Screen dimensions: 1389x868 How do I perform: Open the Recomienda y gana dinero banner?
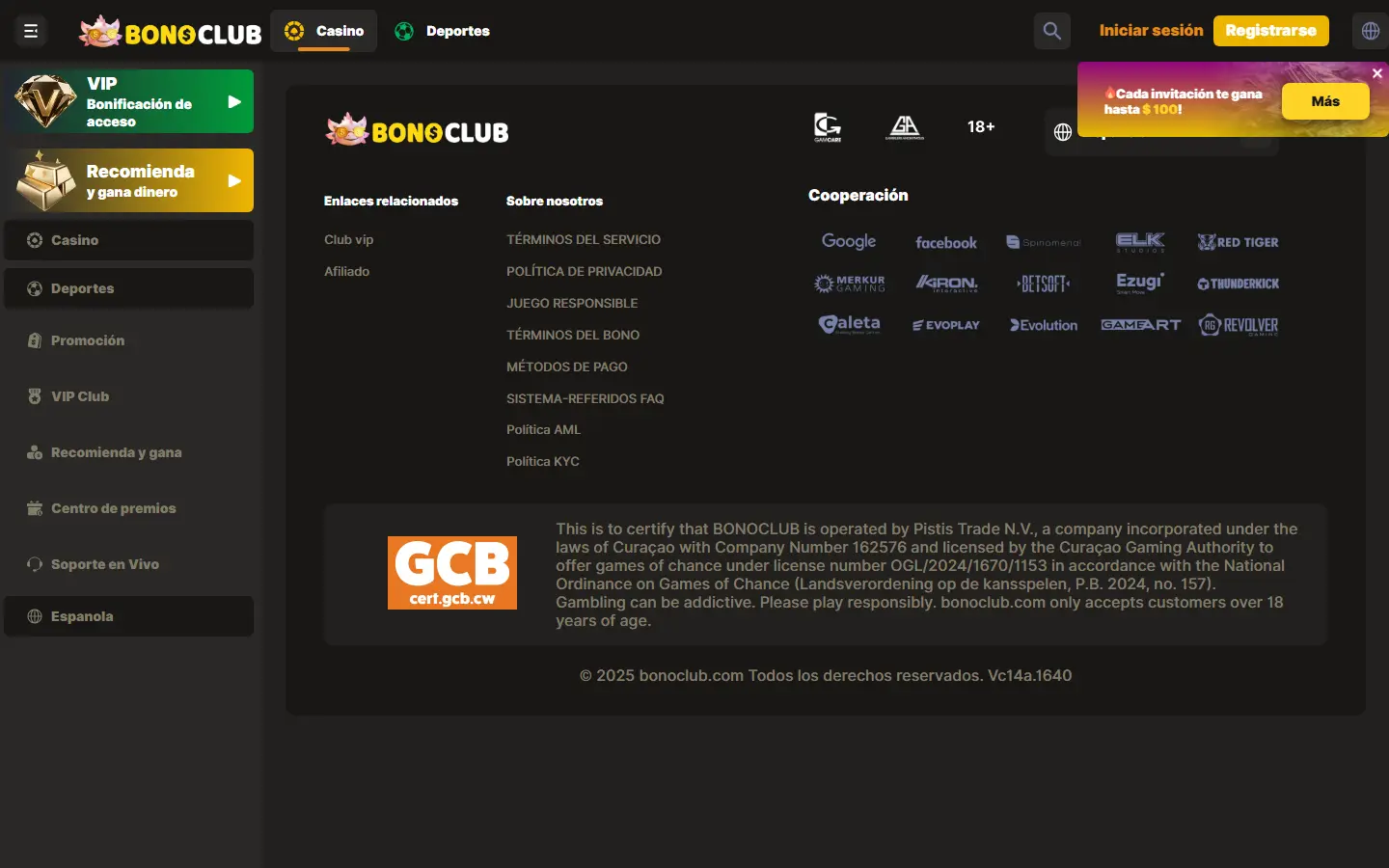tap(129, 180)
